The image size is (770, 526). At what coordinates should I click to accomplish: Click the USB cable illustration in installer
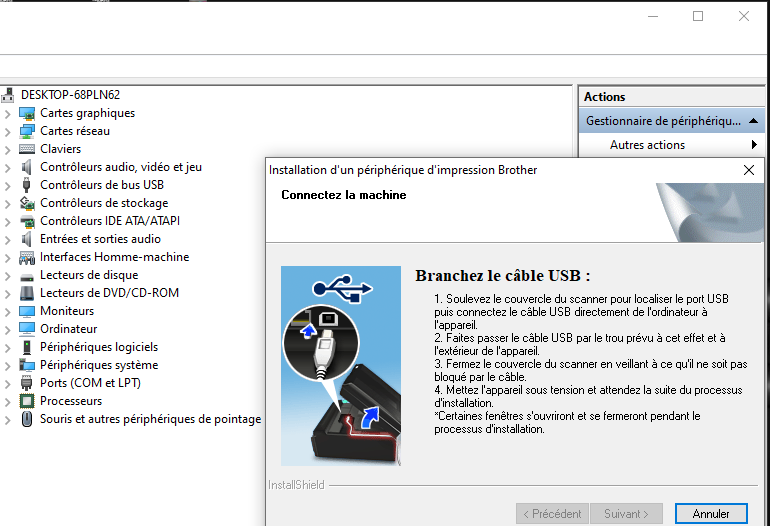341,366
